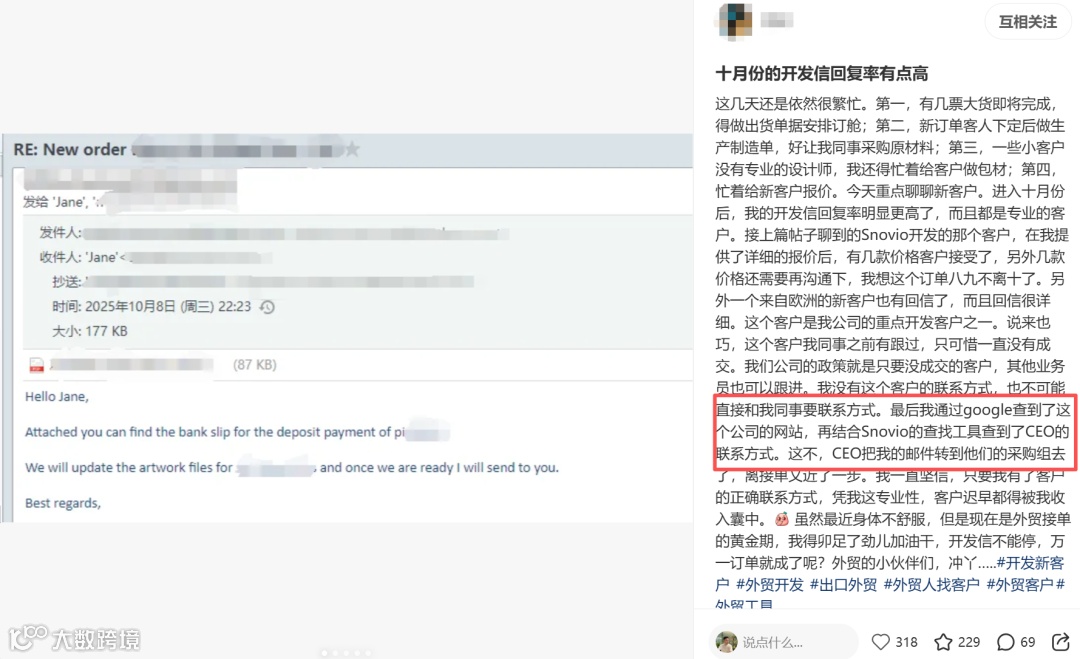Click the commenter avatar near input box
Screen dimensions: 1080x659
726,642
